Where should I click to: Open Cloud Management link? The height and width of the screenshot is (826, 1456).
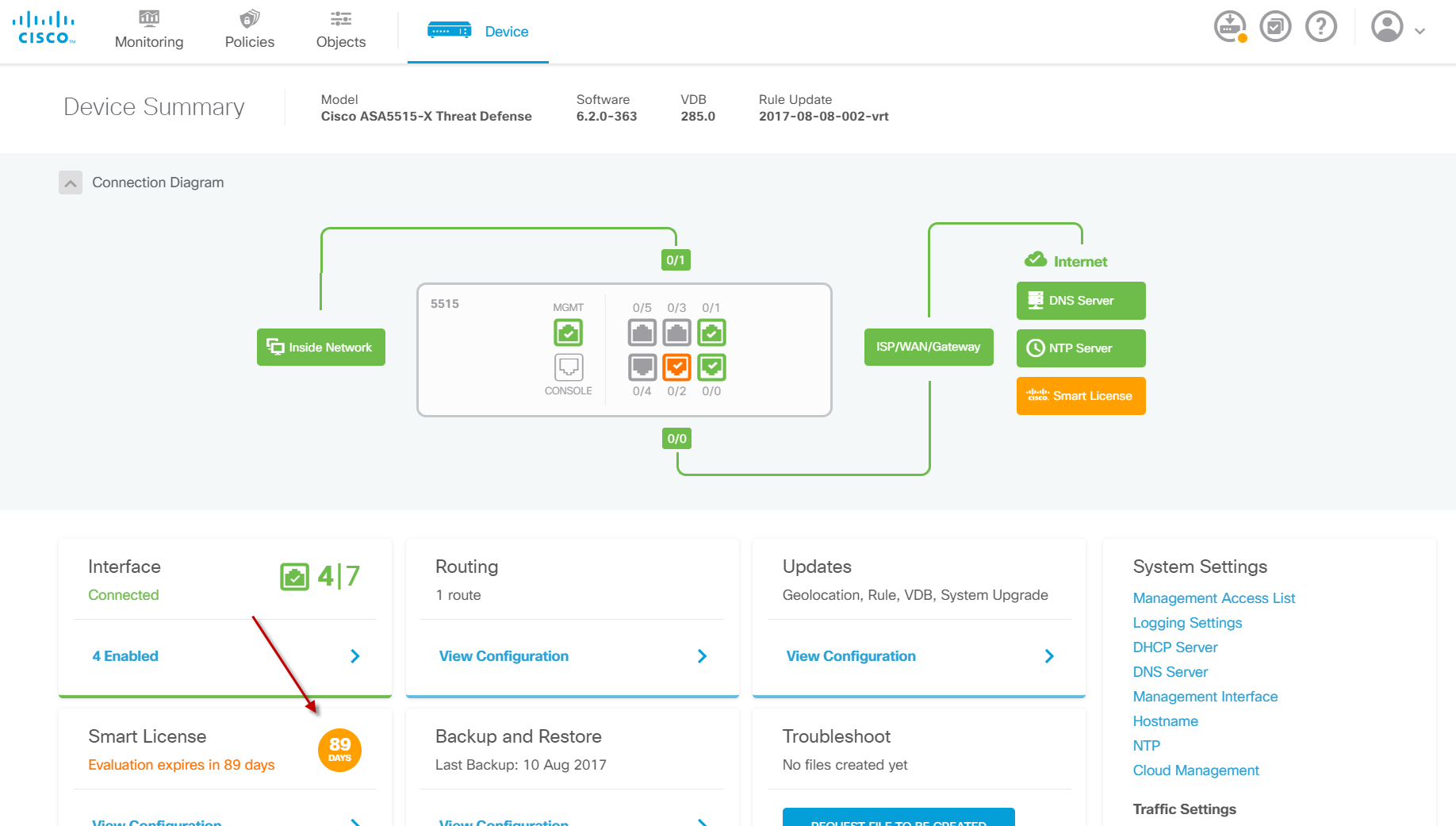point(1196,770)
